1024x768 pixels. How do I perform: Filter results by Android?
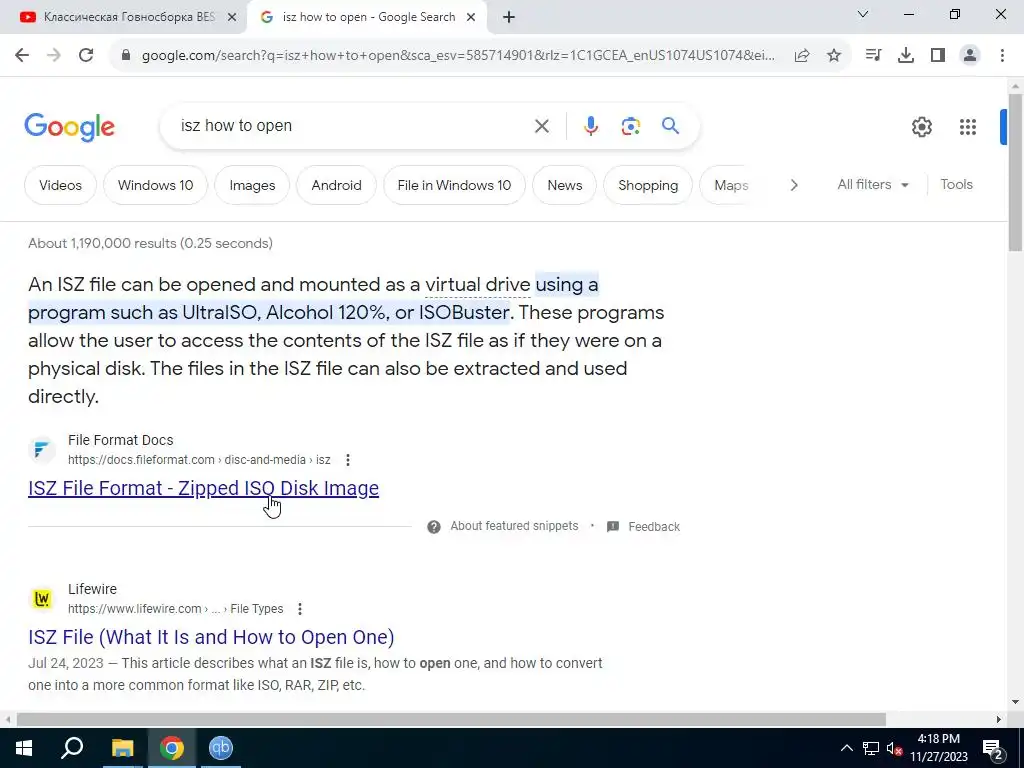point(336,185)
